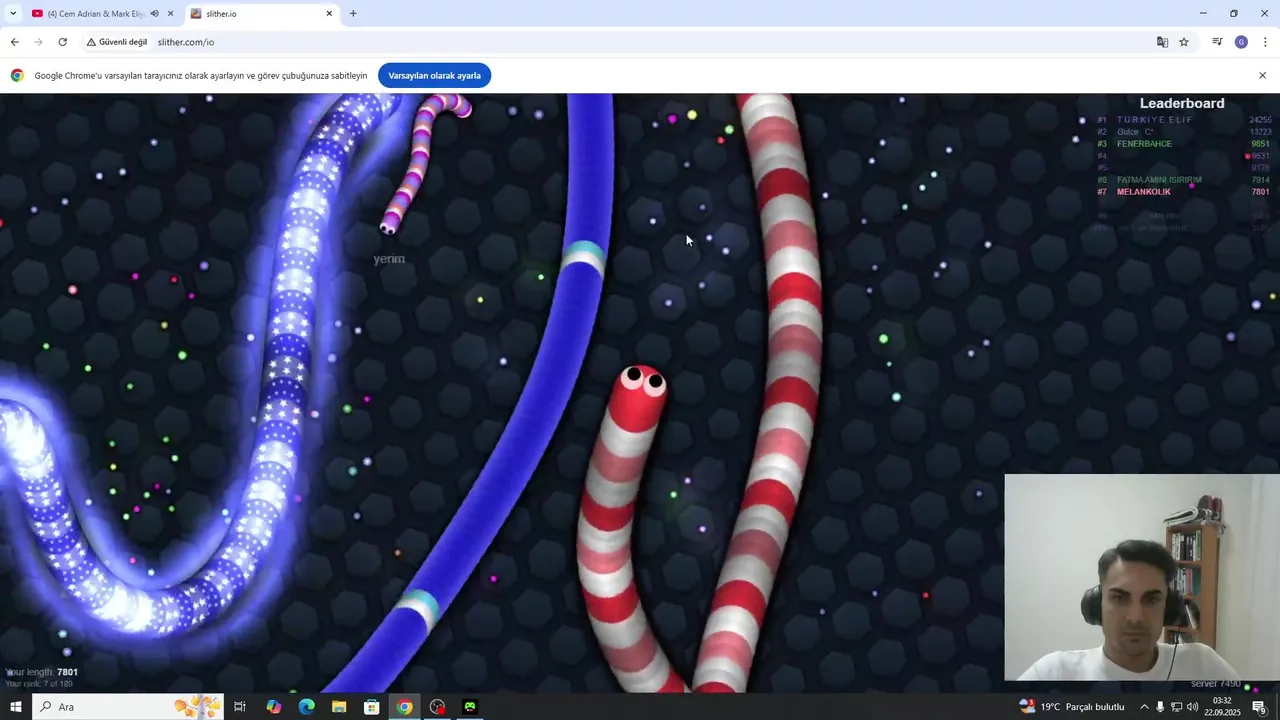Open the Chrome three-dot menu
The height and width of the screenshot is (720, 1280).
1265,42
